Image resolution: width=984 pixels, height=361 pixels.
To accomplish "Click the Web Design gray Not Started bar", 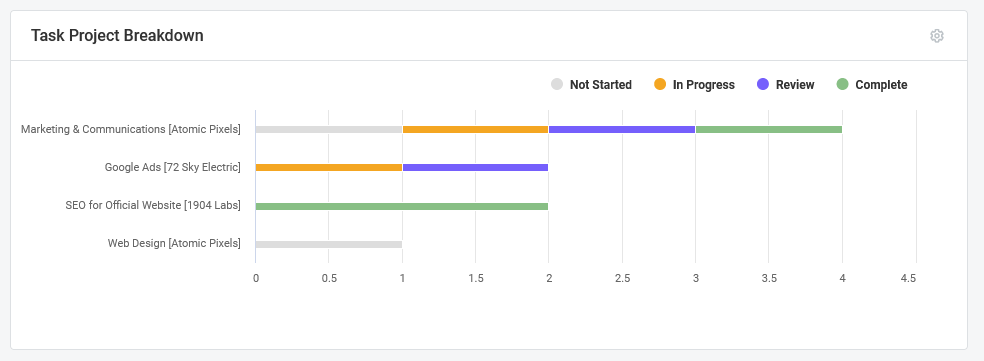I will [x=329, y=245].
